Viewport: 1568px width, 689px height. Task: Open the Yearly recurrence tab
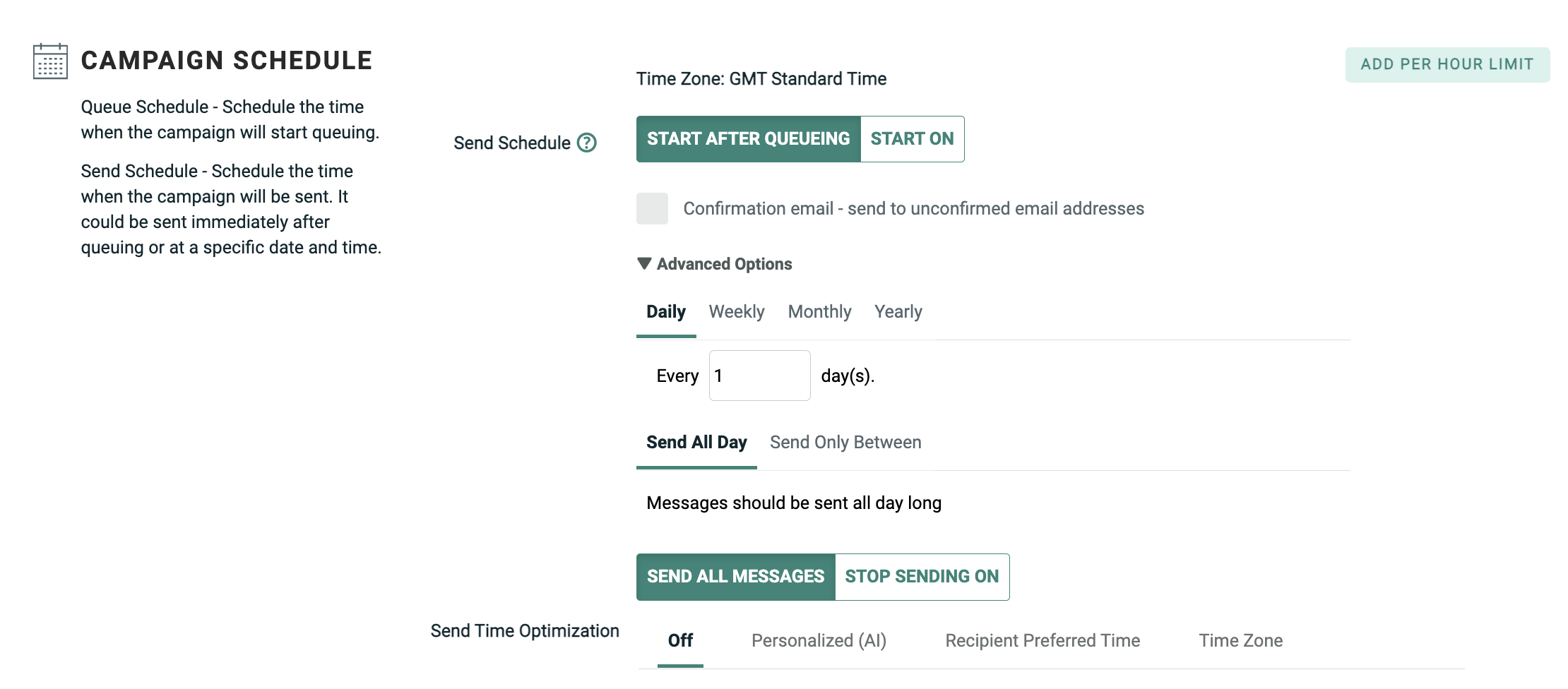[x=898, y=312]
